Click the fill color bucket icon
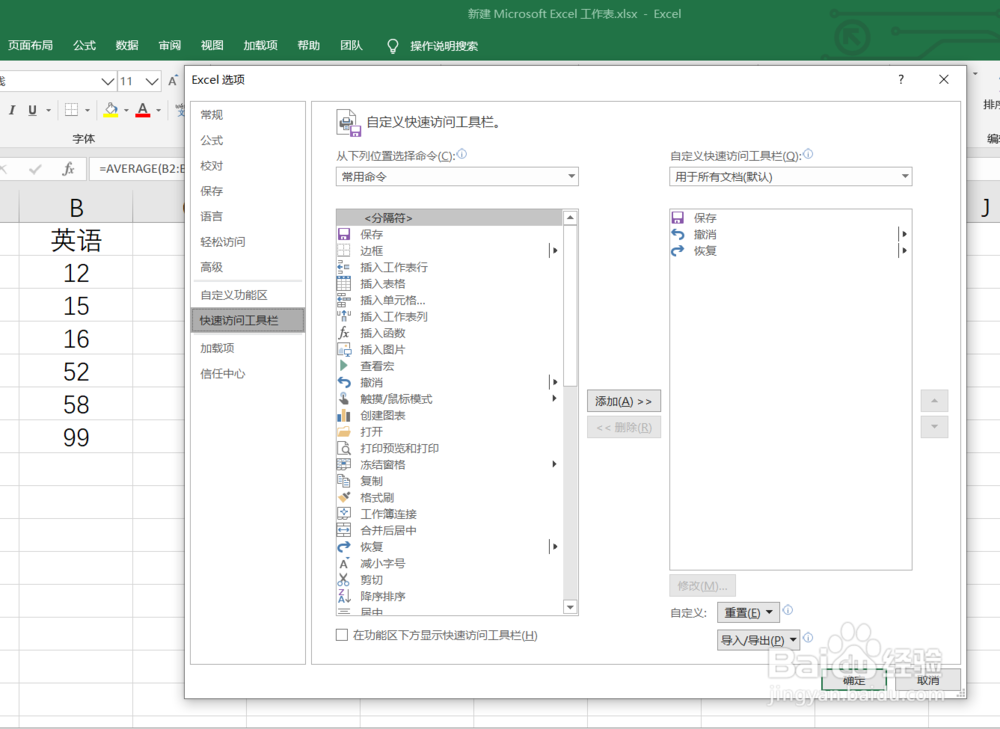Screen dimensions: 1000x729 [x=111, y=110]
